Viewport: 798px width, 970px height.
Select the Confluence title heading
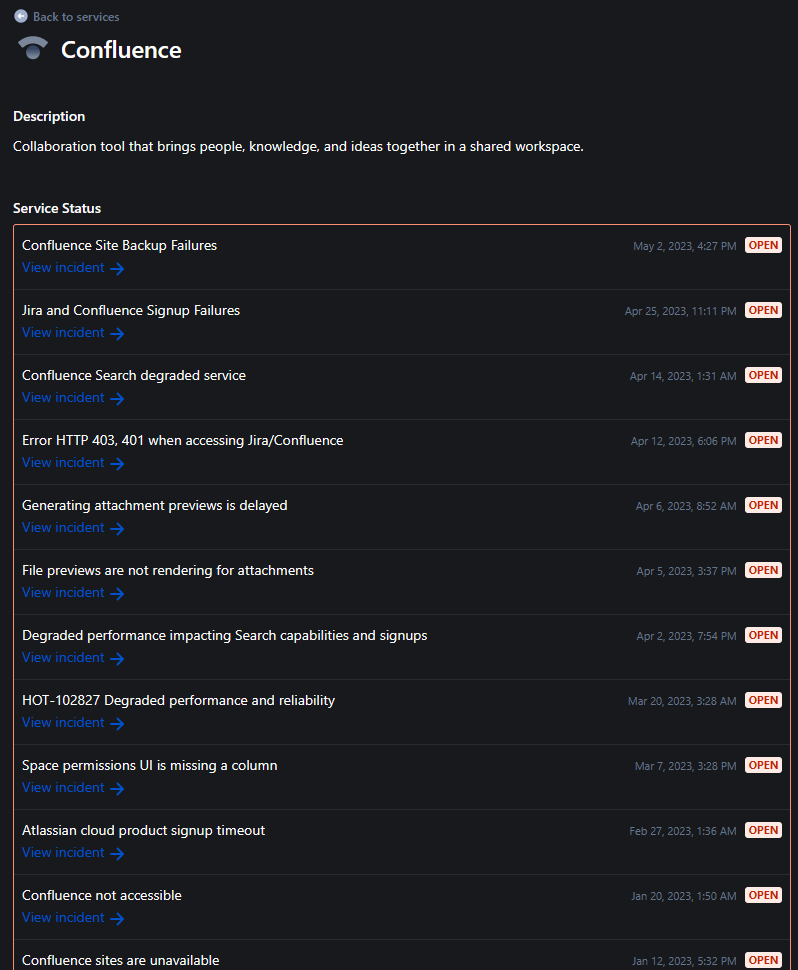click(120, 49)
